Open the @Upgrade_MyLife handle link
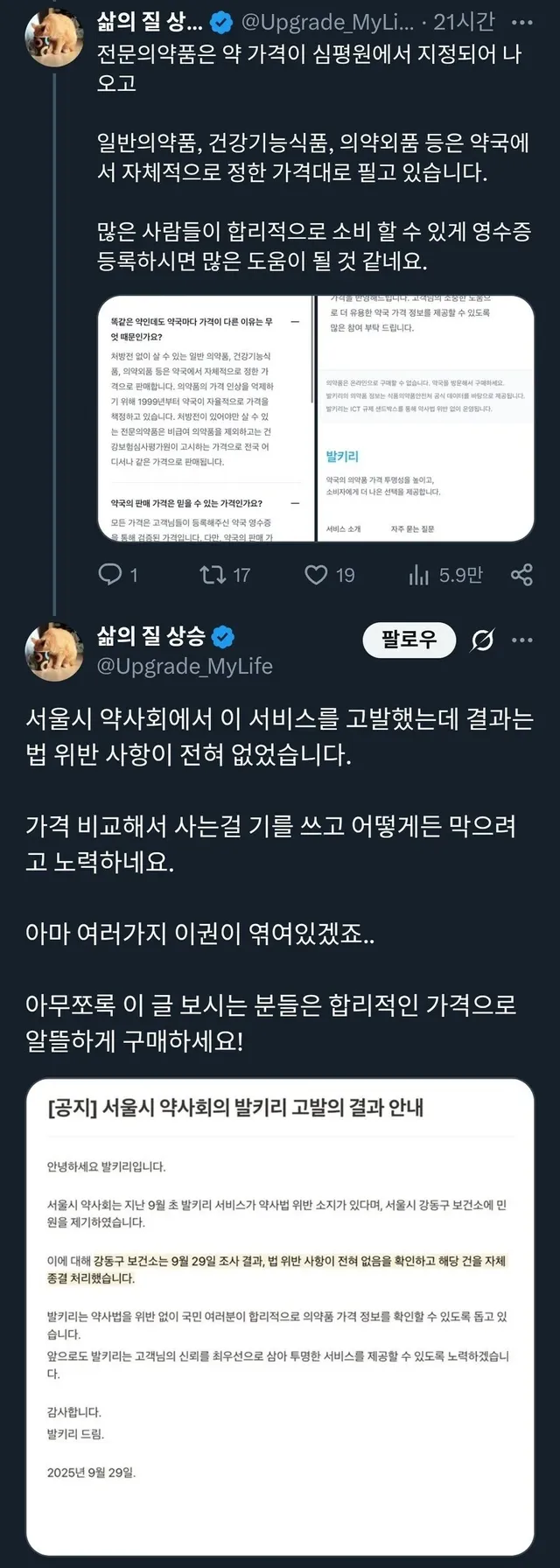Screen dimensions: 560x1568 [185, 666]
